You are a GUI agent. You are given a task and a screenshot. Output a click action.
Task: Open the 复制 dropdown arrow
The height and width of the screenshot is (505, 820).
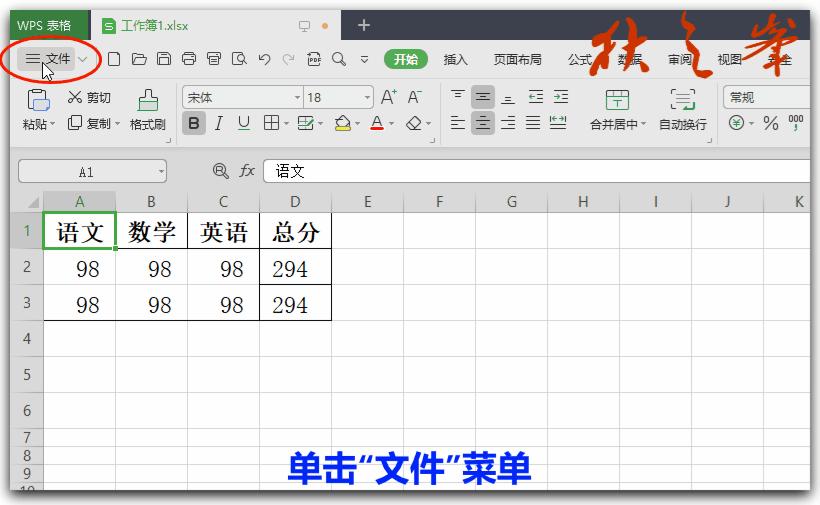coord(118,124)
